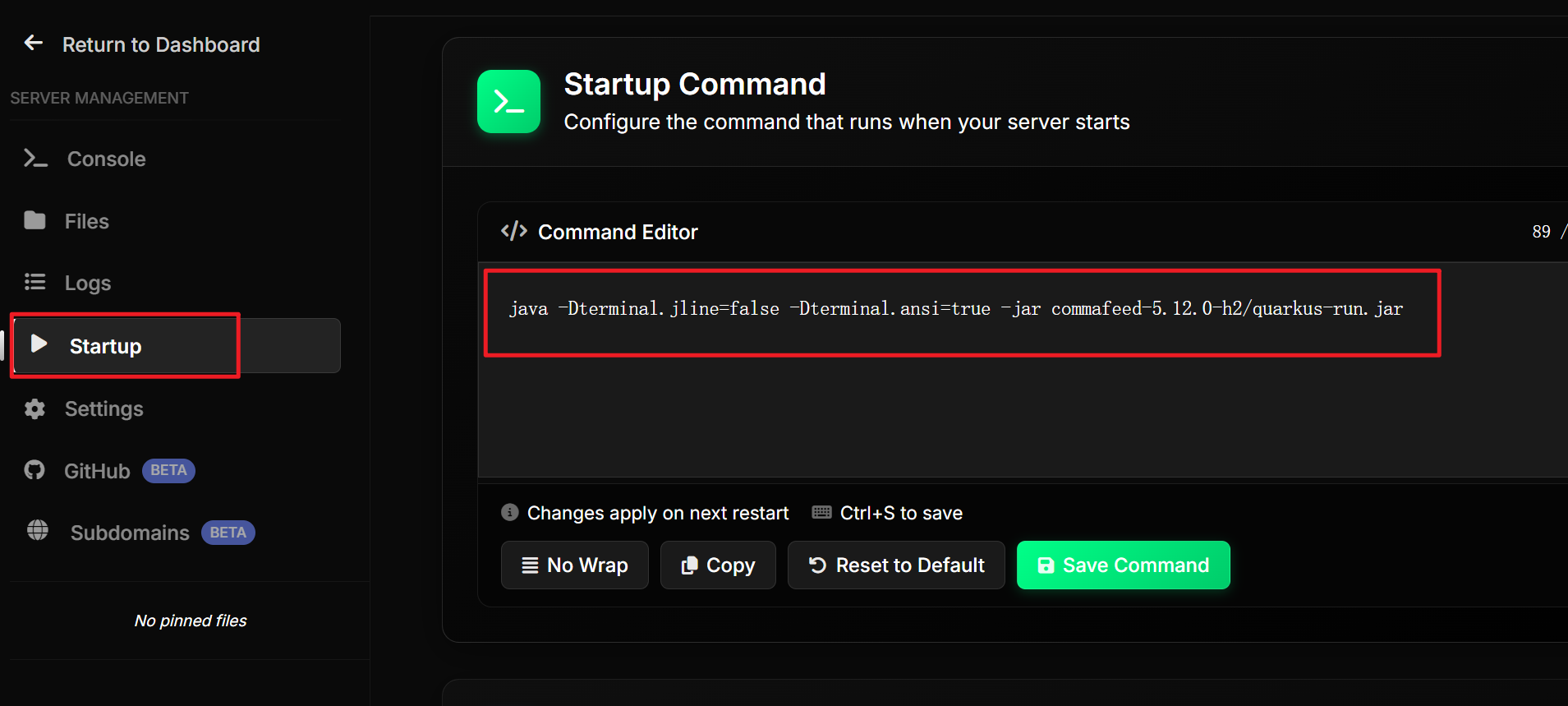Click the info icon beside Changes apply notice

click(x=510, y=512)
